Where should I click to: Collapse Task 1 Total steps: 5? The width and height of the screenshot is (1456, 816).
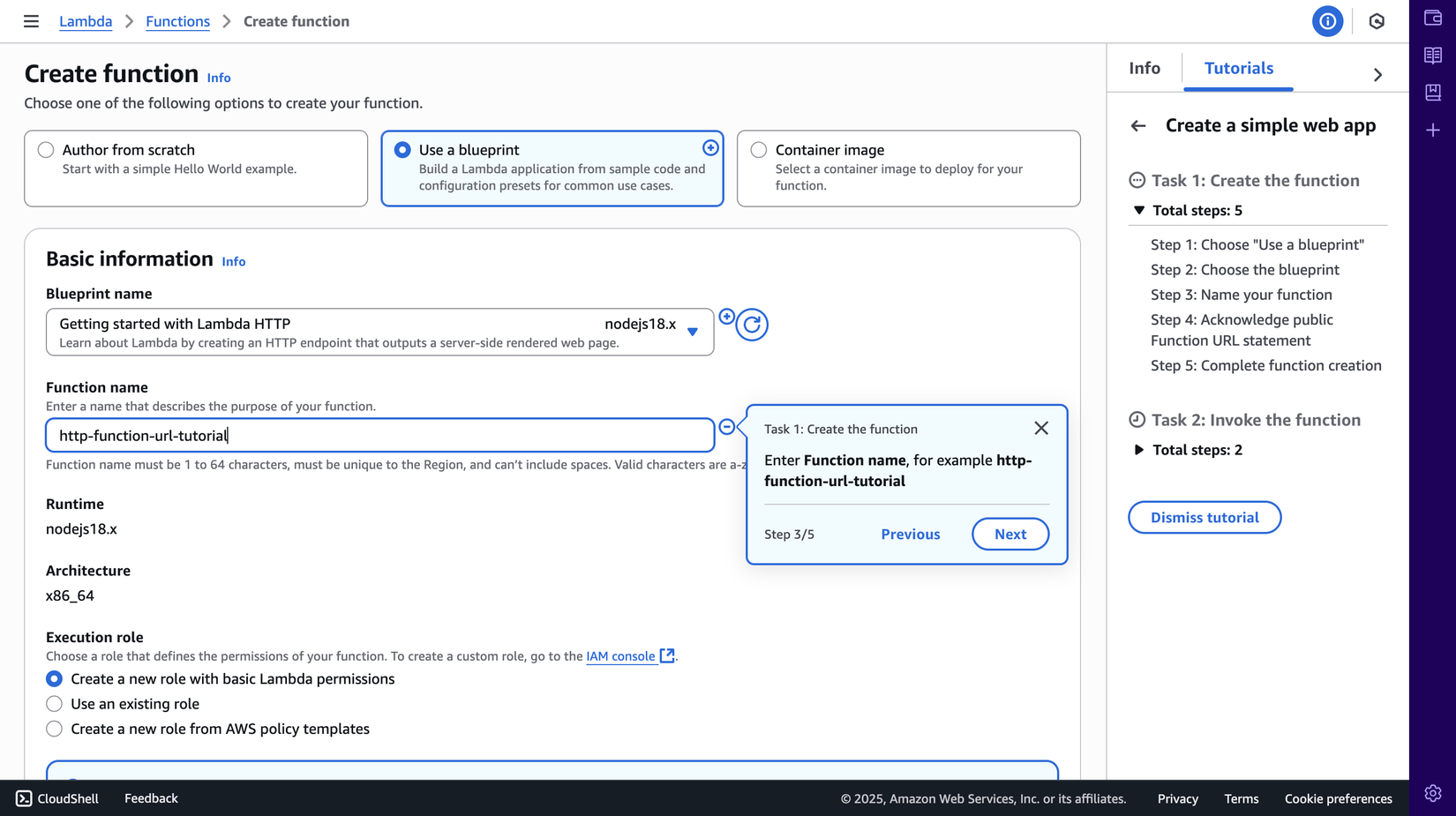(x=1139, y=210)
